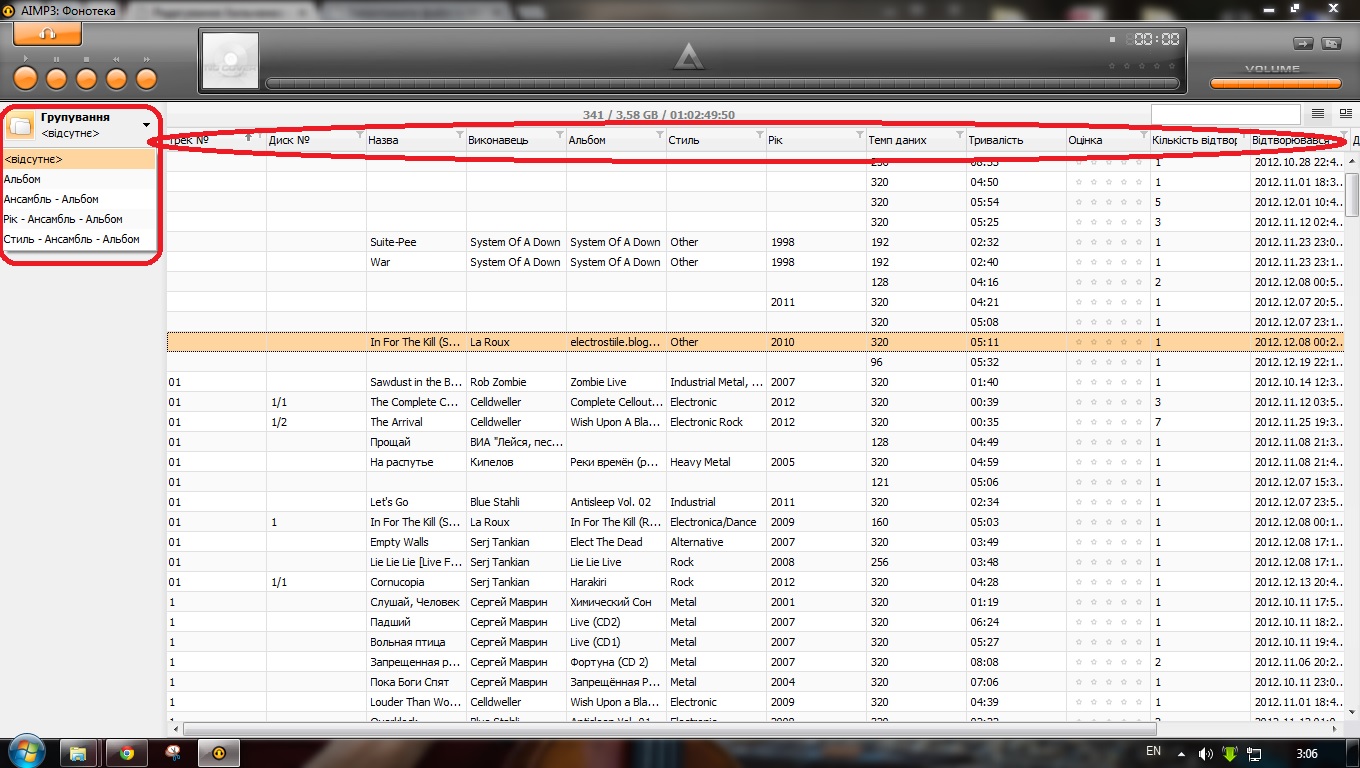The image size is (1360, 768).
Task: Click the EN language indicator
Action: pos(1153,751)
